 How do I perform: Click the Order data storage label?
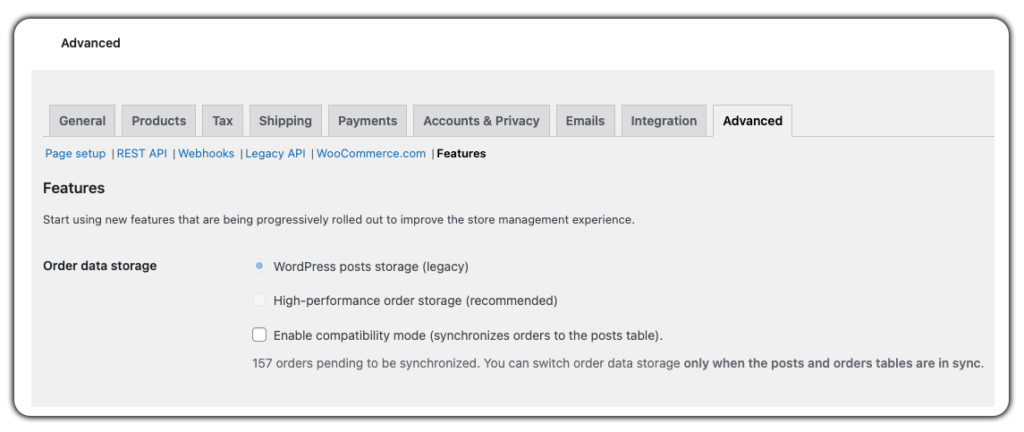pyautogui.click(x=100, y=266)
